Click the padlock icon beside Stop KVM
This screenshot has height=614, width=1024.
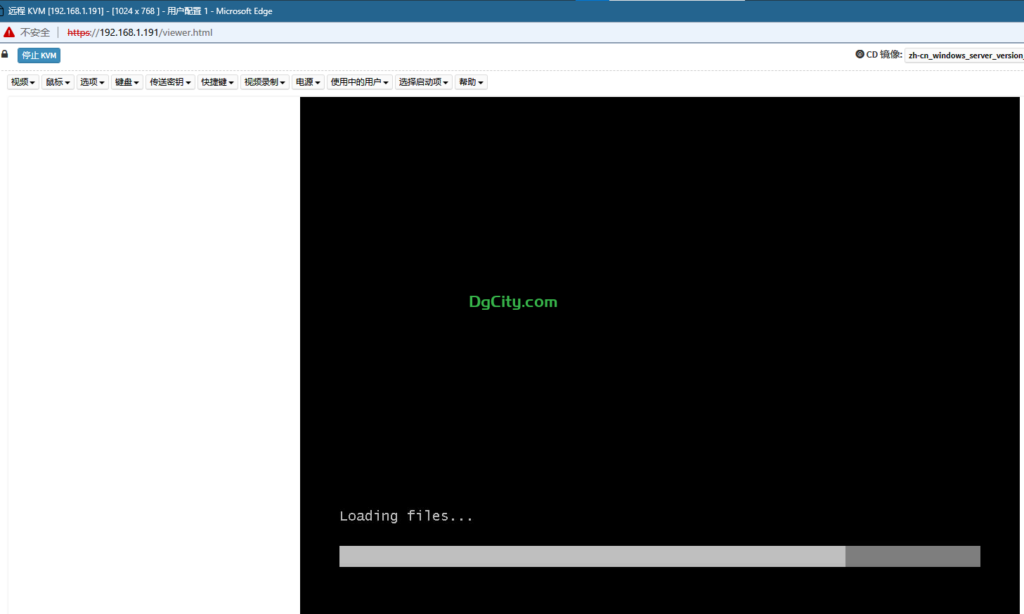pos(5,54)
